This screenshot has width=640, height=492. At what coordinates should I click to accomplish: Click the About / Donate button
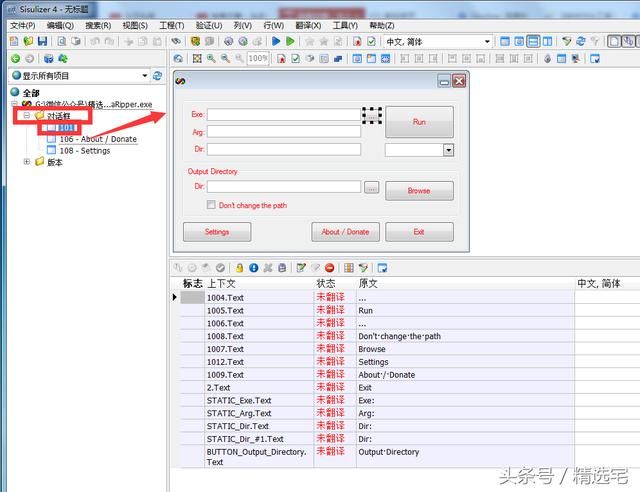(x=345, y=232)
